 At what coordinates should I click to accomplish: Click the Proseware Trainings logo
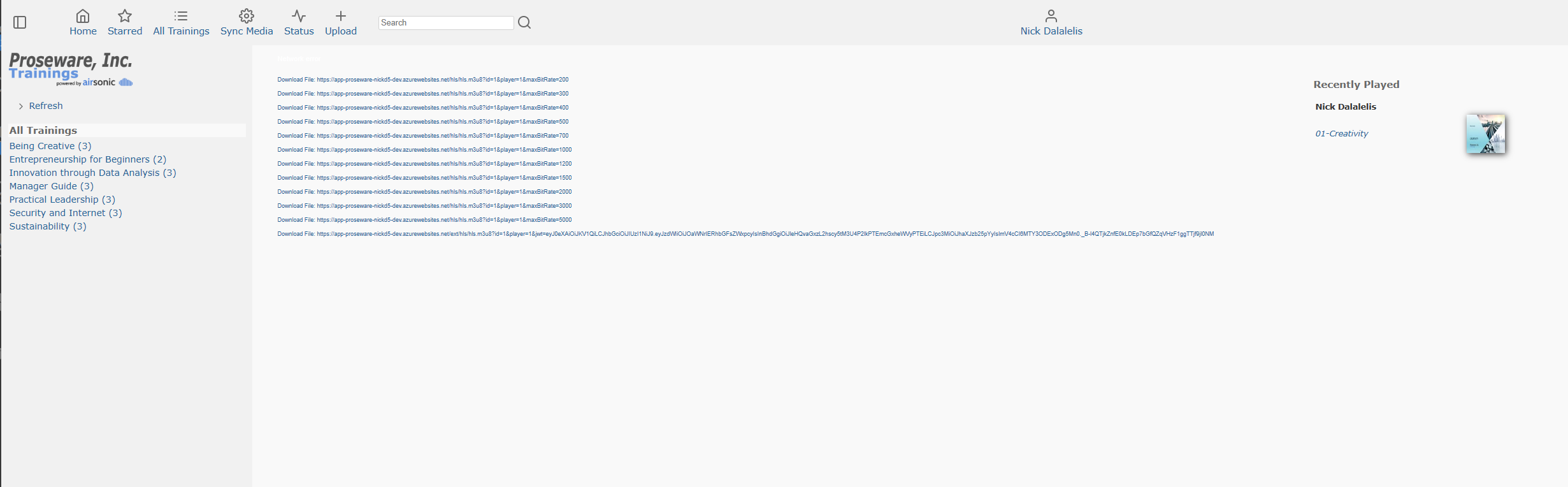coord(71,69)
